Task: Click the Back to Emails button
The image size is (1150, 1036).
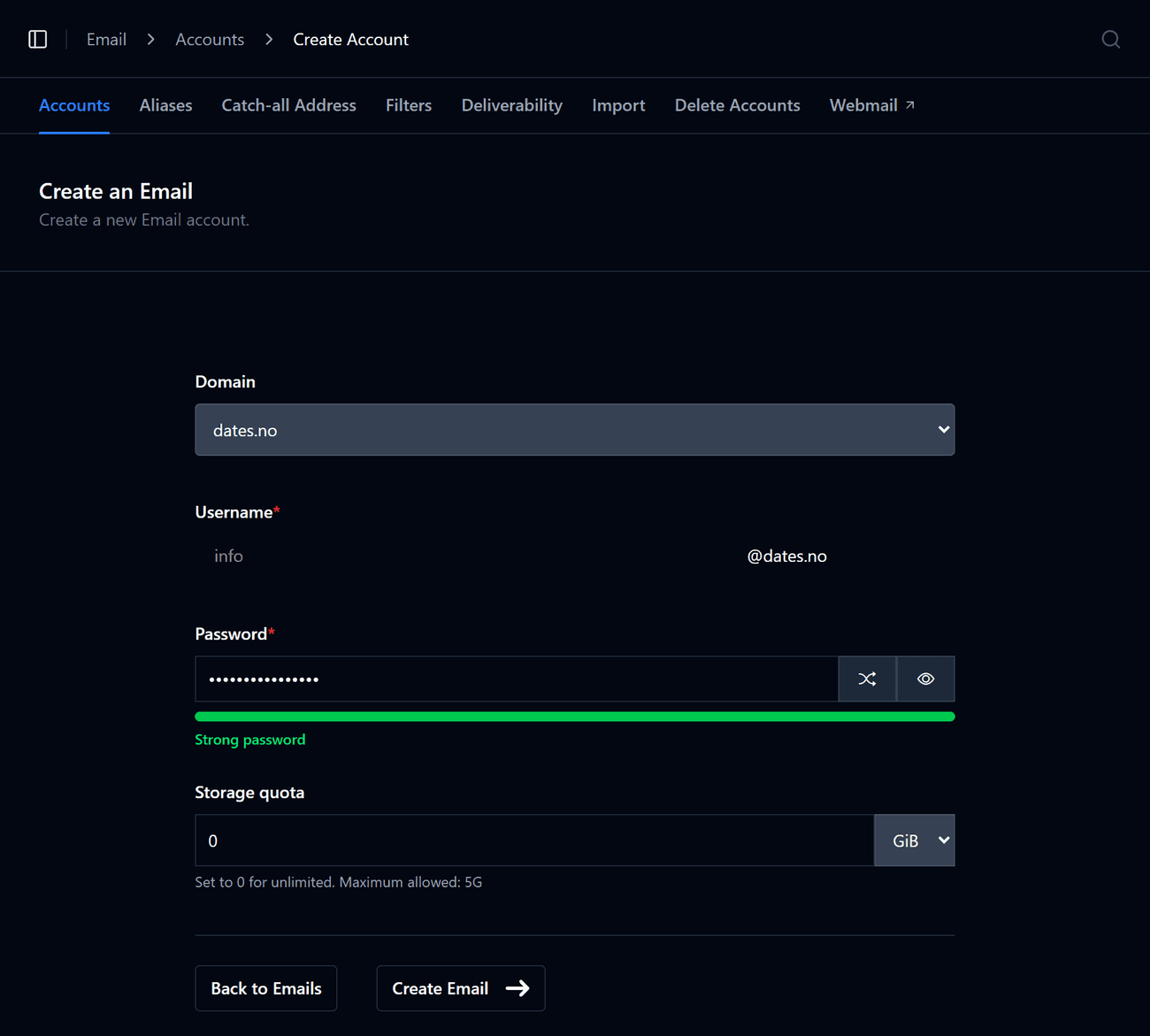Action: click(x=266, y=988)
